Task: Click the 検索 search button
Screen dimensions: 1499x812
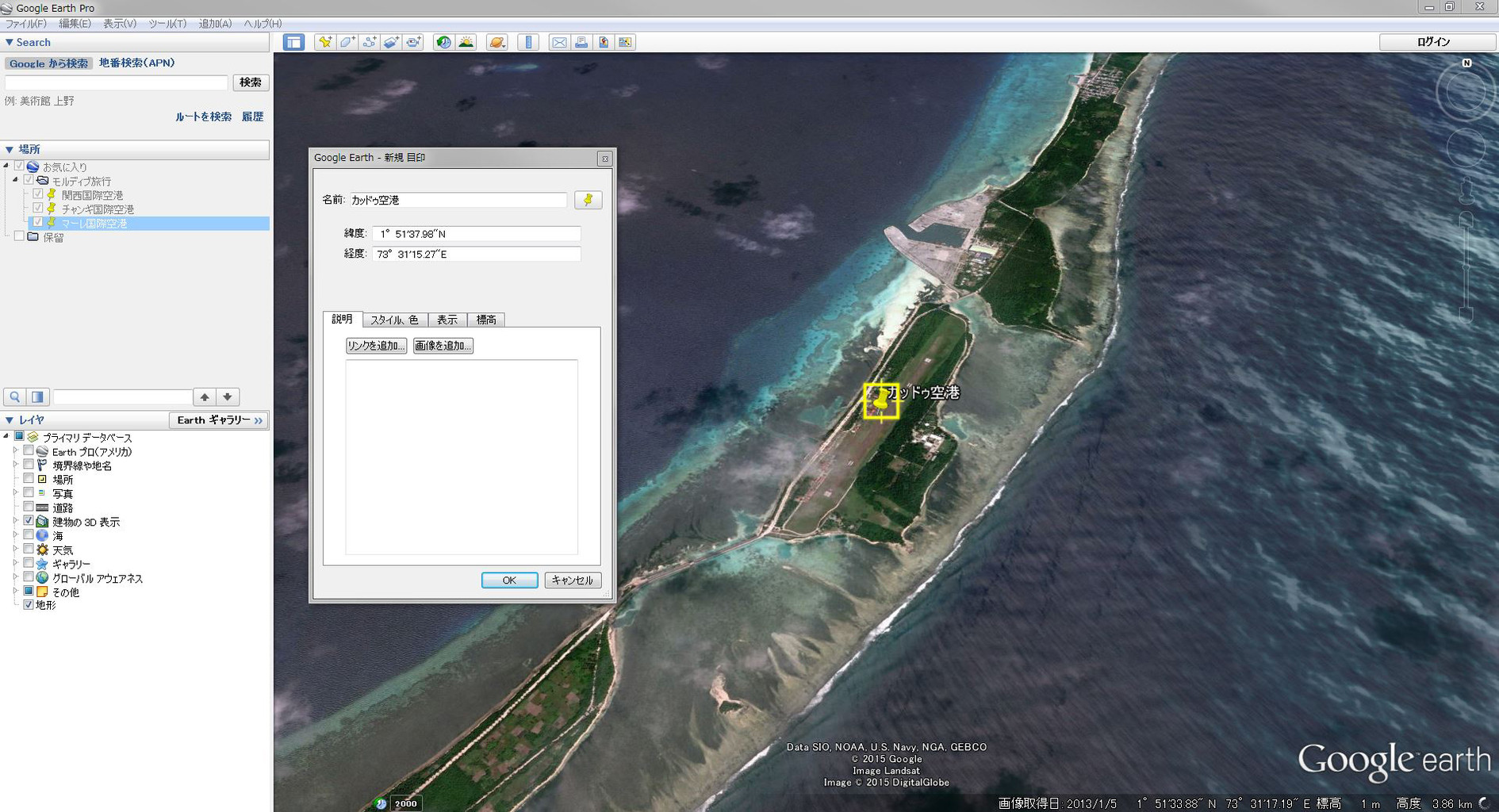Action: (x=251, y=82)
